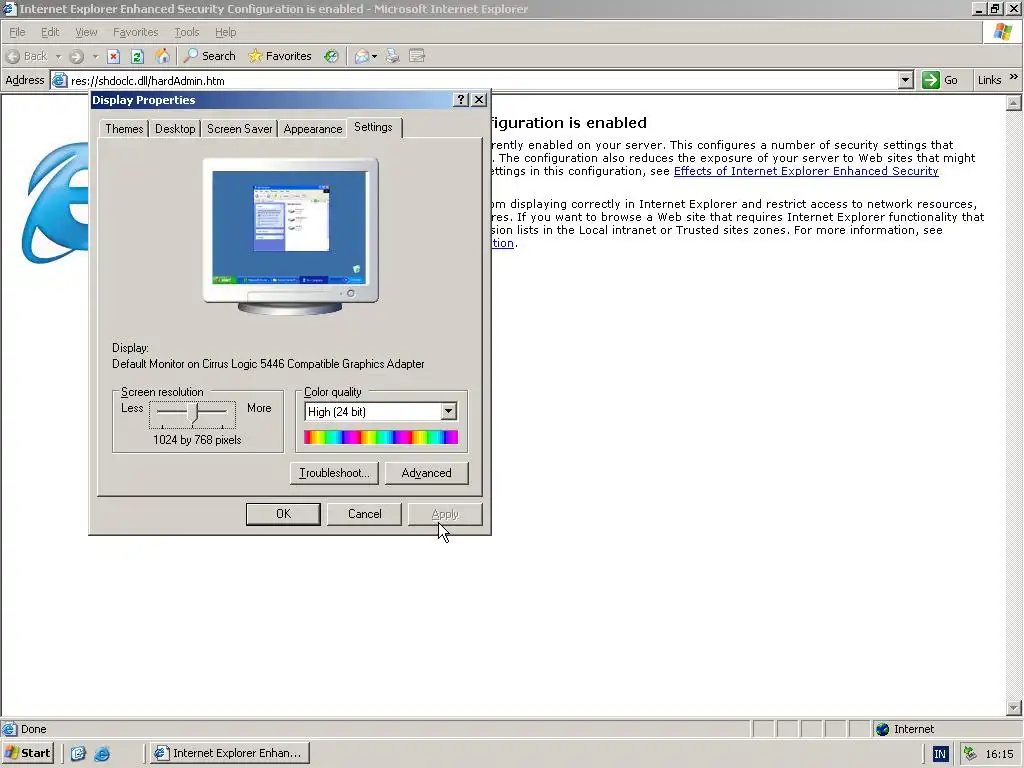Click the Forward navigation arrow icon
Image resolution: width=1024 pixels, height=768 pixels.
click(76, 56)
